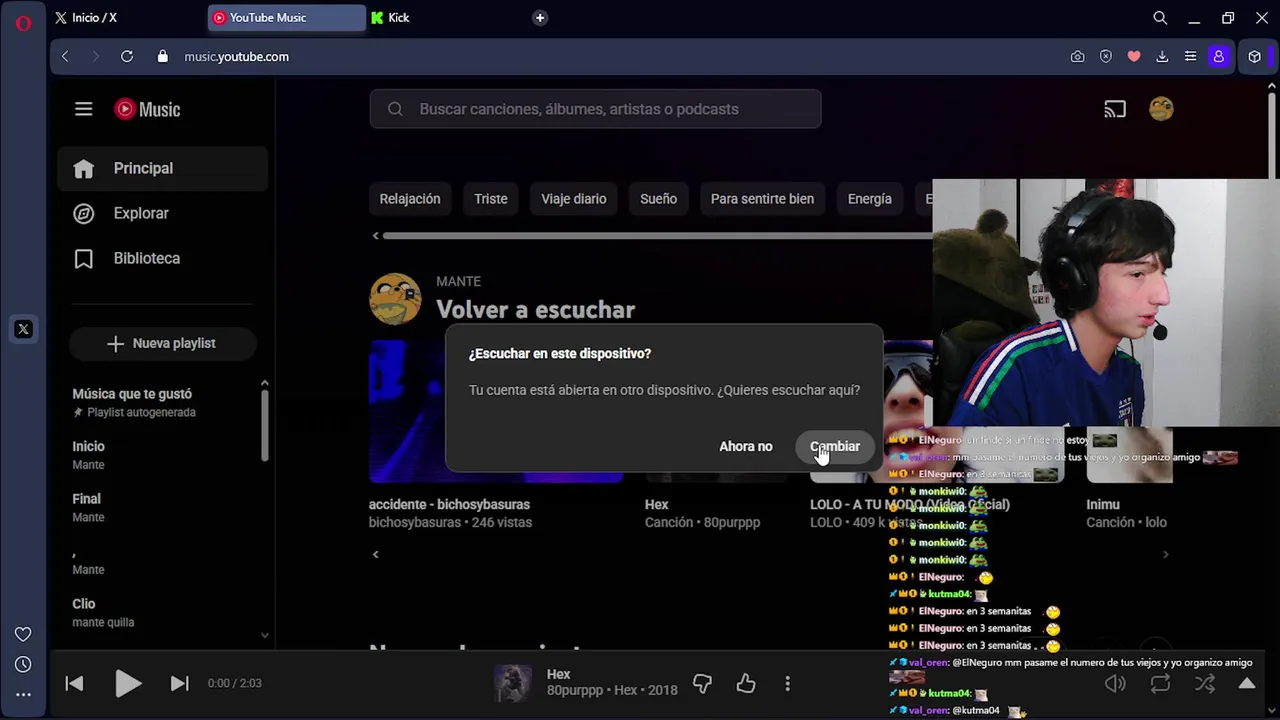Switch to the YouTube Music tab
The height and width of the screenshot is (720, 1280).
pos(287,18)
